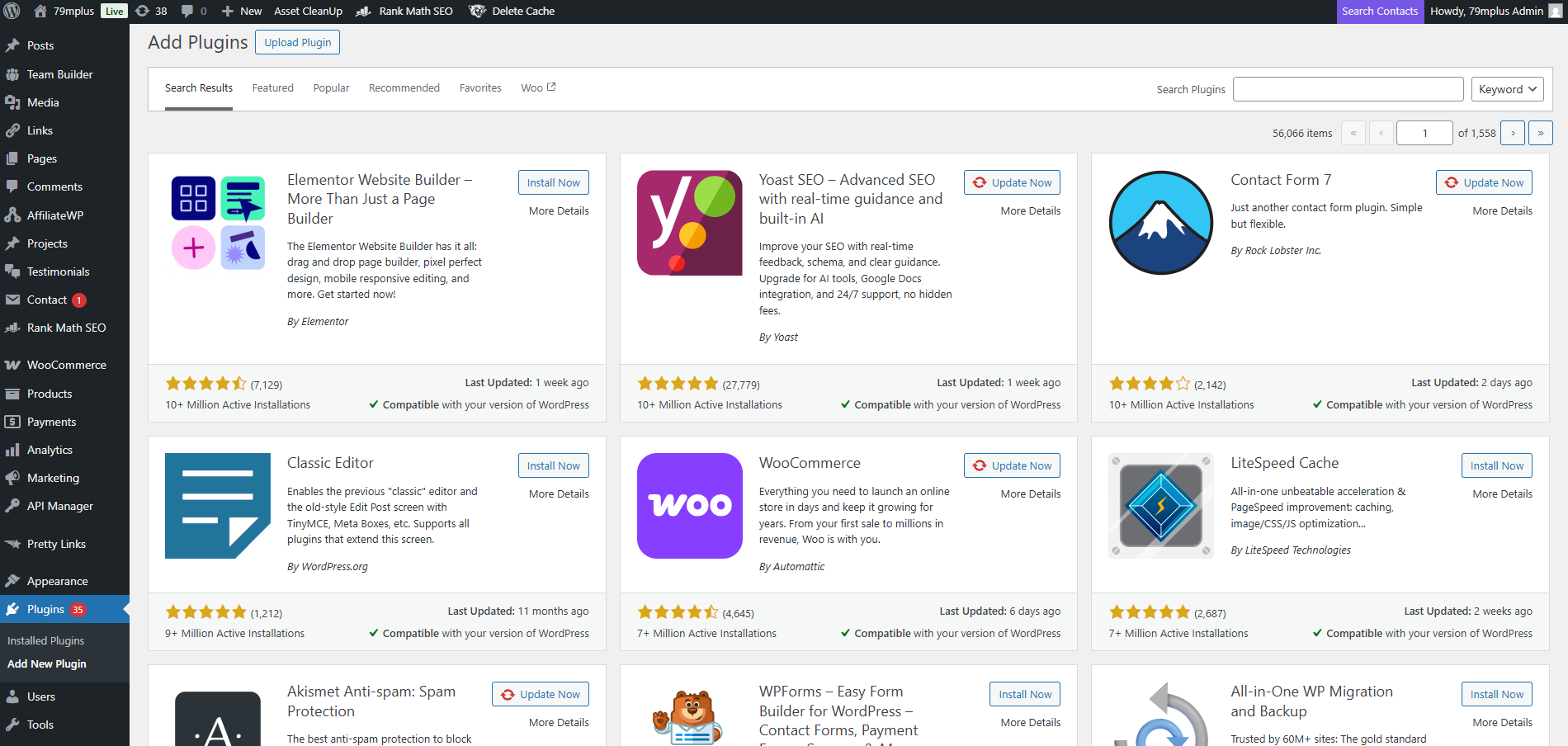
Task: Install the Classic Editor plugin
Action: point(553,465)
